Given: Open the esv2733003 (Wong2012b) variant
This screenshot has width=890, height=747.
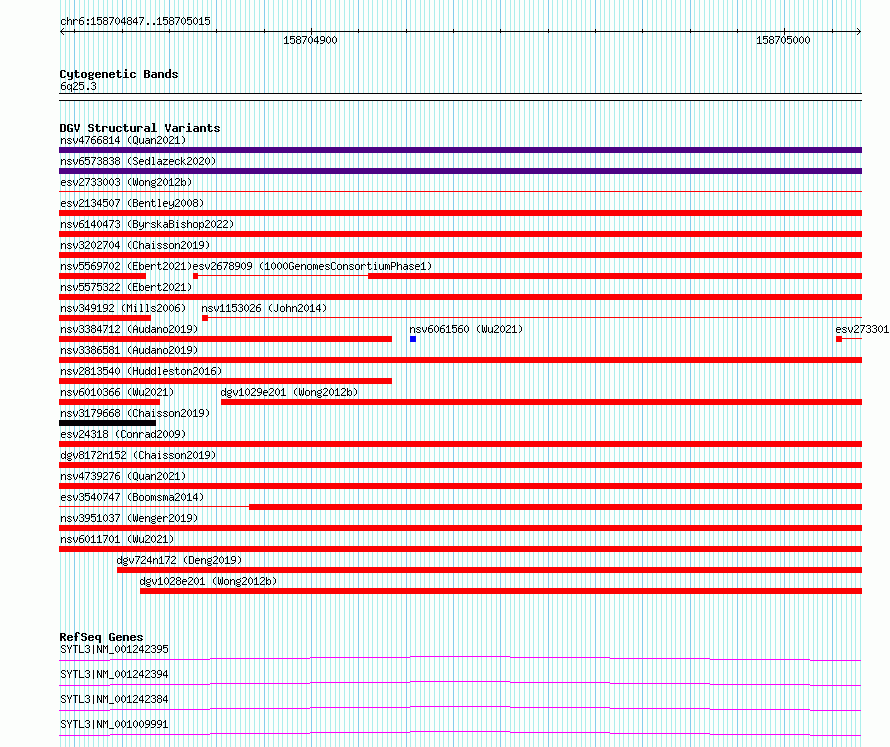Looking at the screenshot, I should pos(126,182).
